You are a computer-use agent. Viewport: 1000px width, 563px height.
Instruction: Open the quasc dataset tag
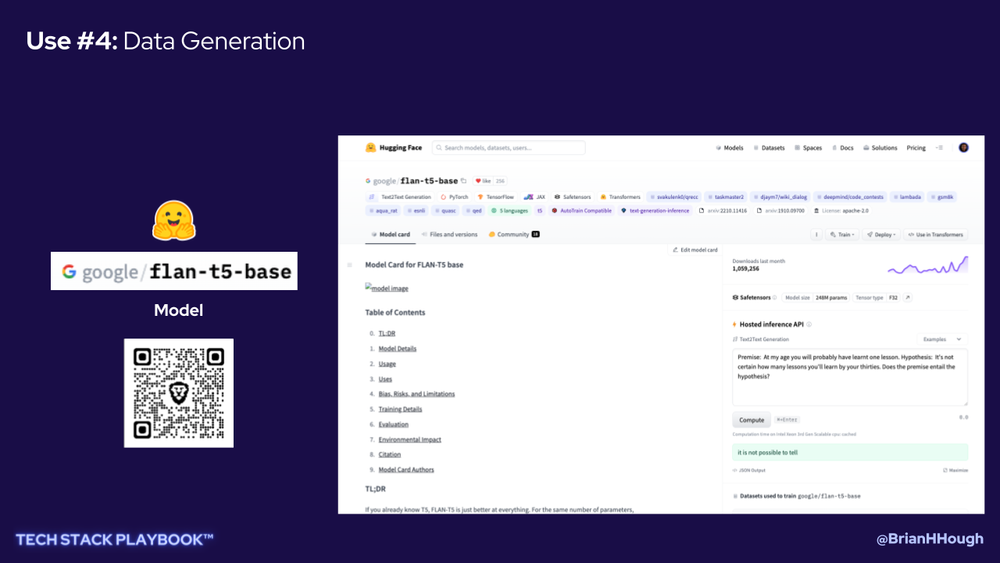click(x=445, y=210)
